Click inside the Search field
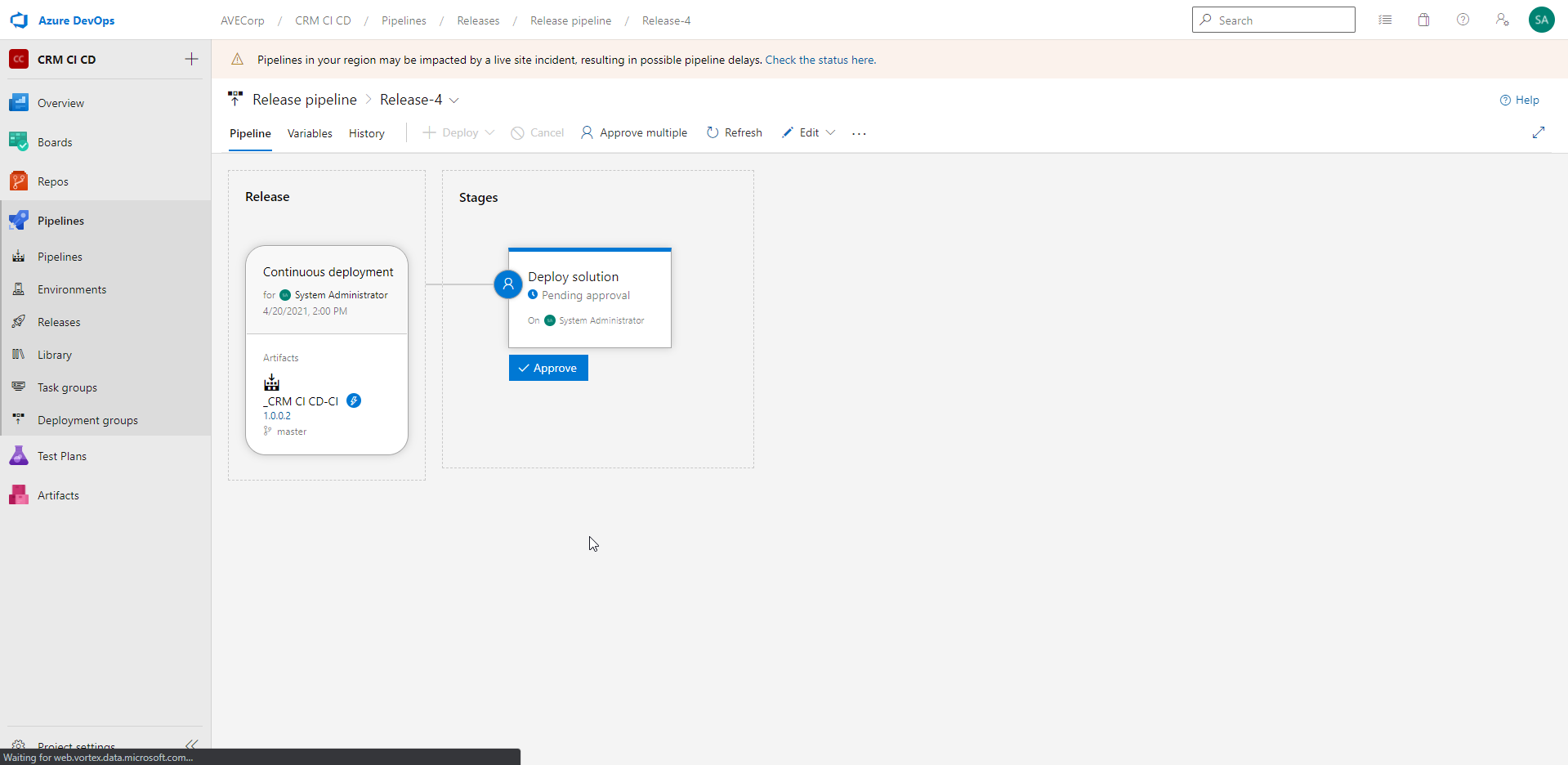The width and height of the screenshot is (1568, 765). 1274,20
